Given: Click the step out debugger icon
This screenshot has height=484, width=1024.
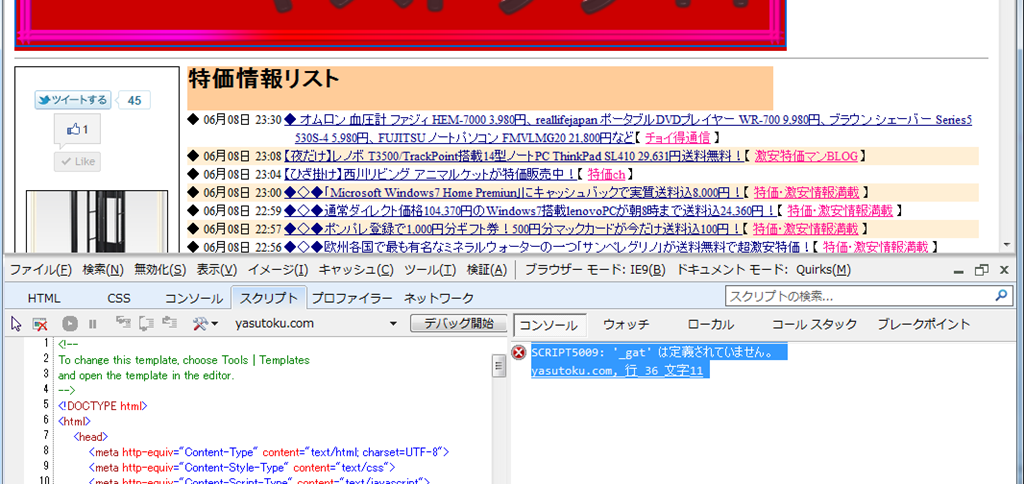Looking at the screenshot, I should 170,323.
